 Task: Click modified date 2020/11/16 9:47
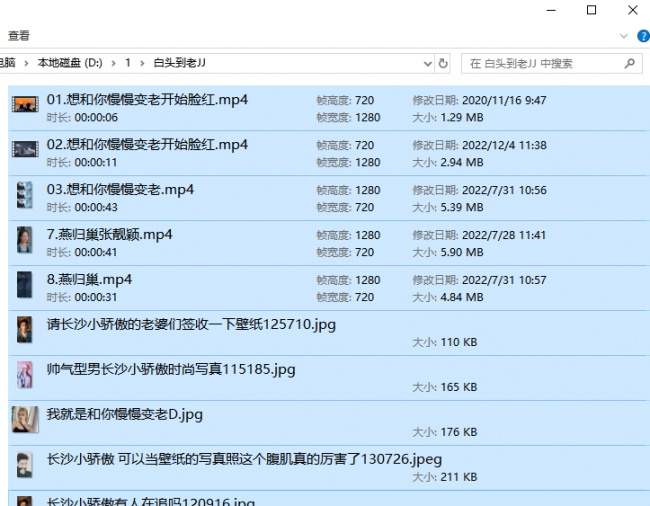(504, 100)
